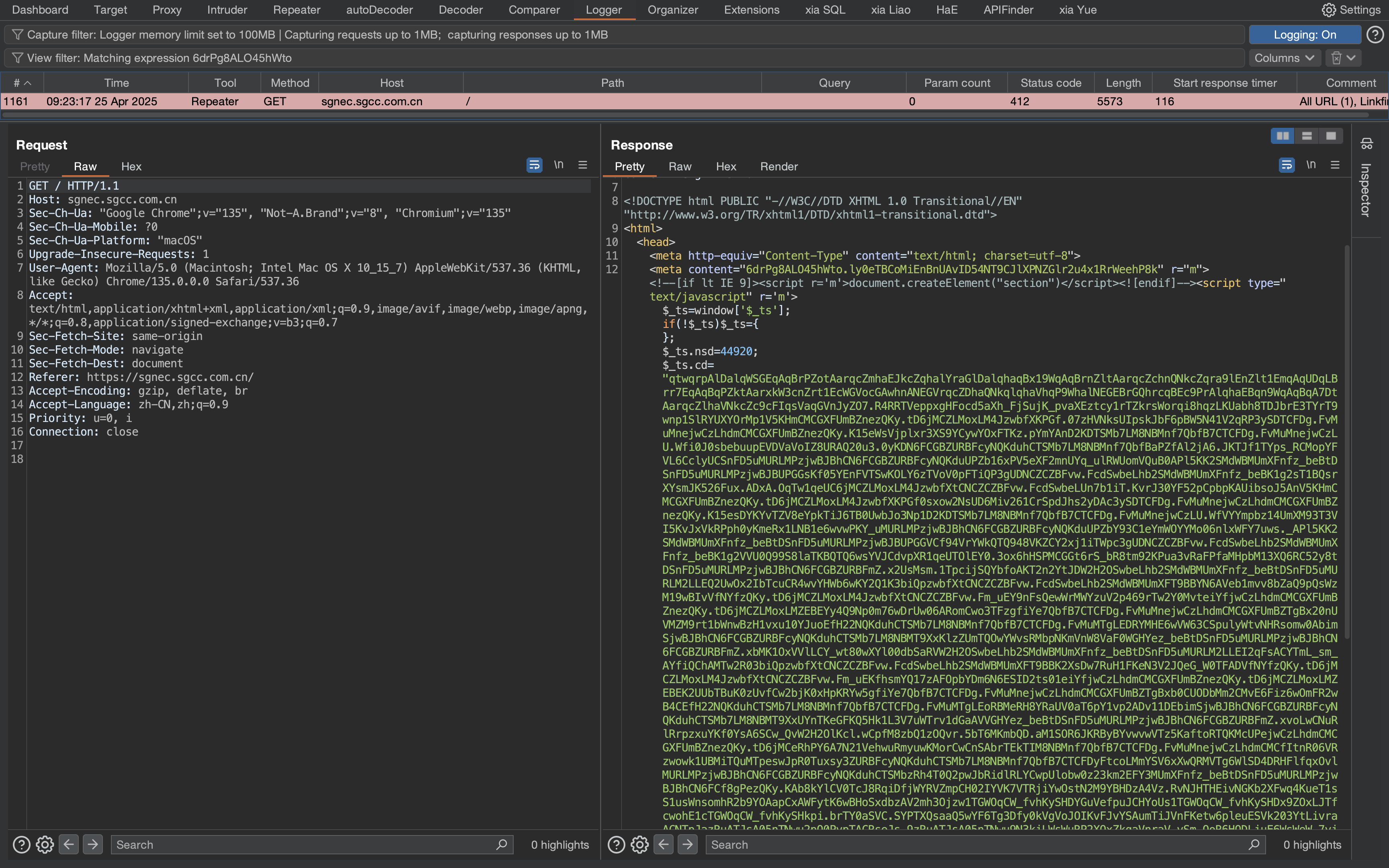Click Response search settings gear icon
Viewport: 1389px width, 868px height.
(x=639, y=844)
